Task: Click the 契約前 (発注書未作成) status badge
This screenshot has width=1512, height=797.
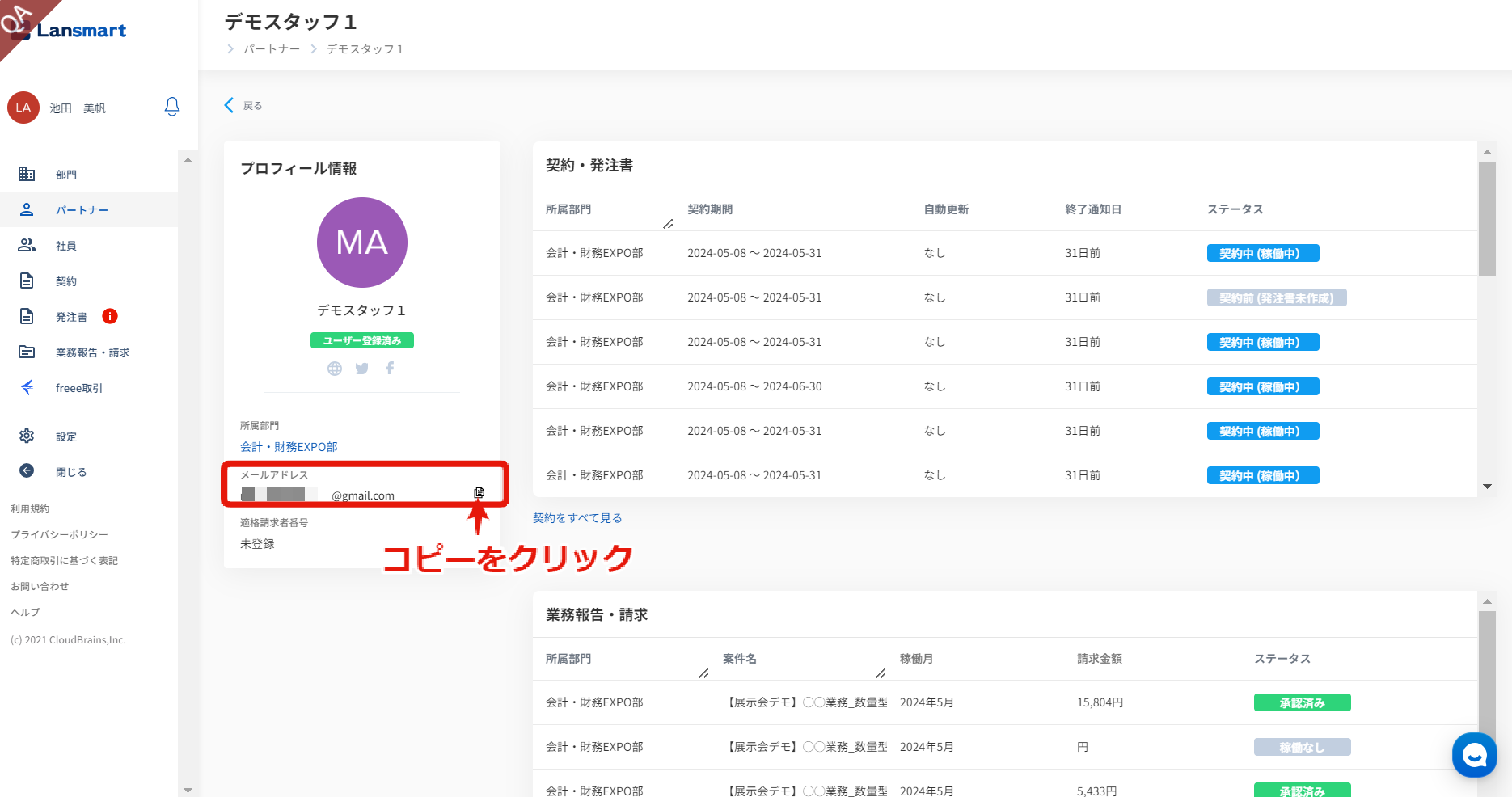Action: click(x=1277, y=297)
